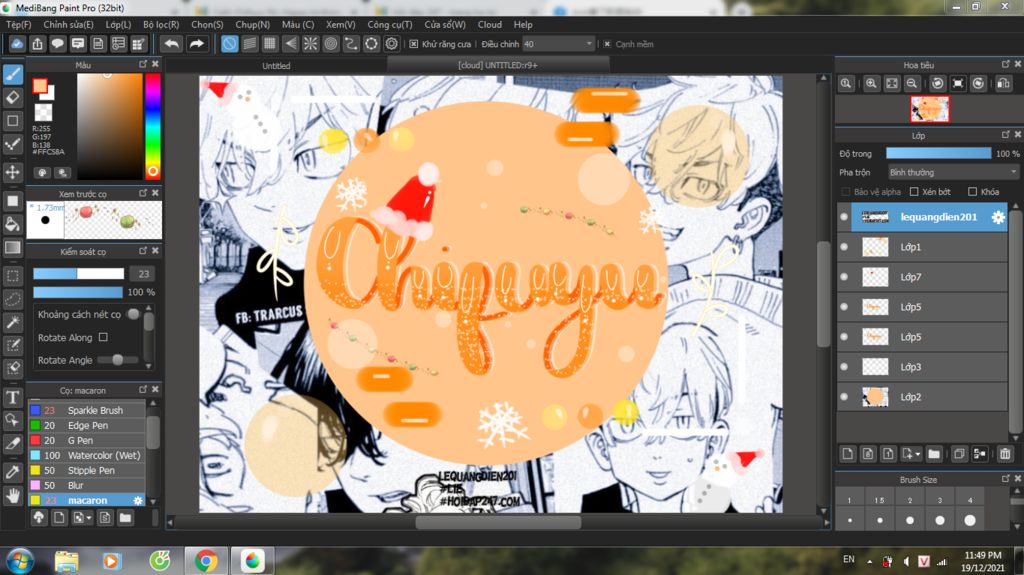Select the Hand tool
1024x575 pixels.
12,496
